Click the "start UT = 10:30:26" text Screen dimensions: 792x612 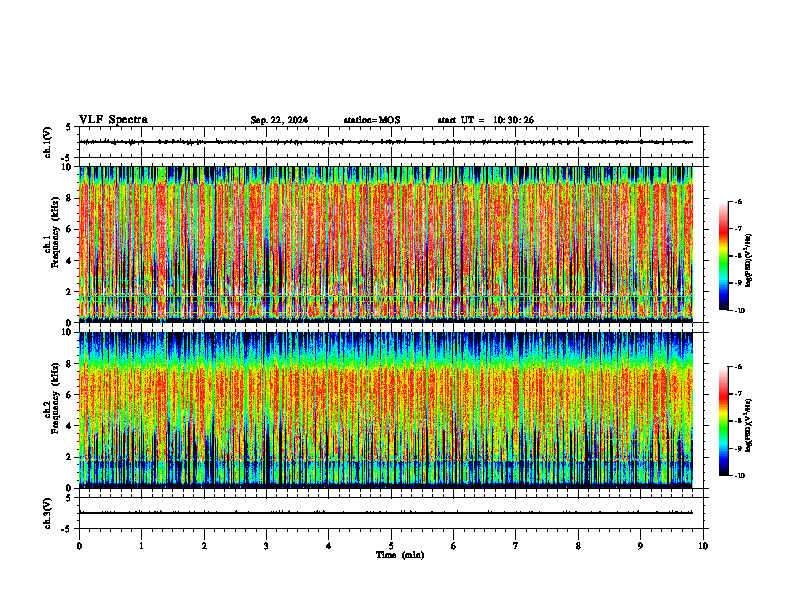click(x=485, y=120)
